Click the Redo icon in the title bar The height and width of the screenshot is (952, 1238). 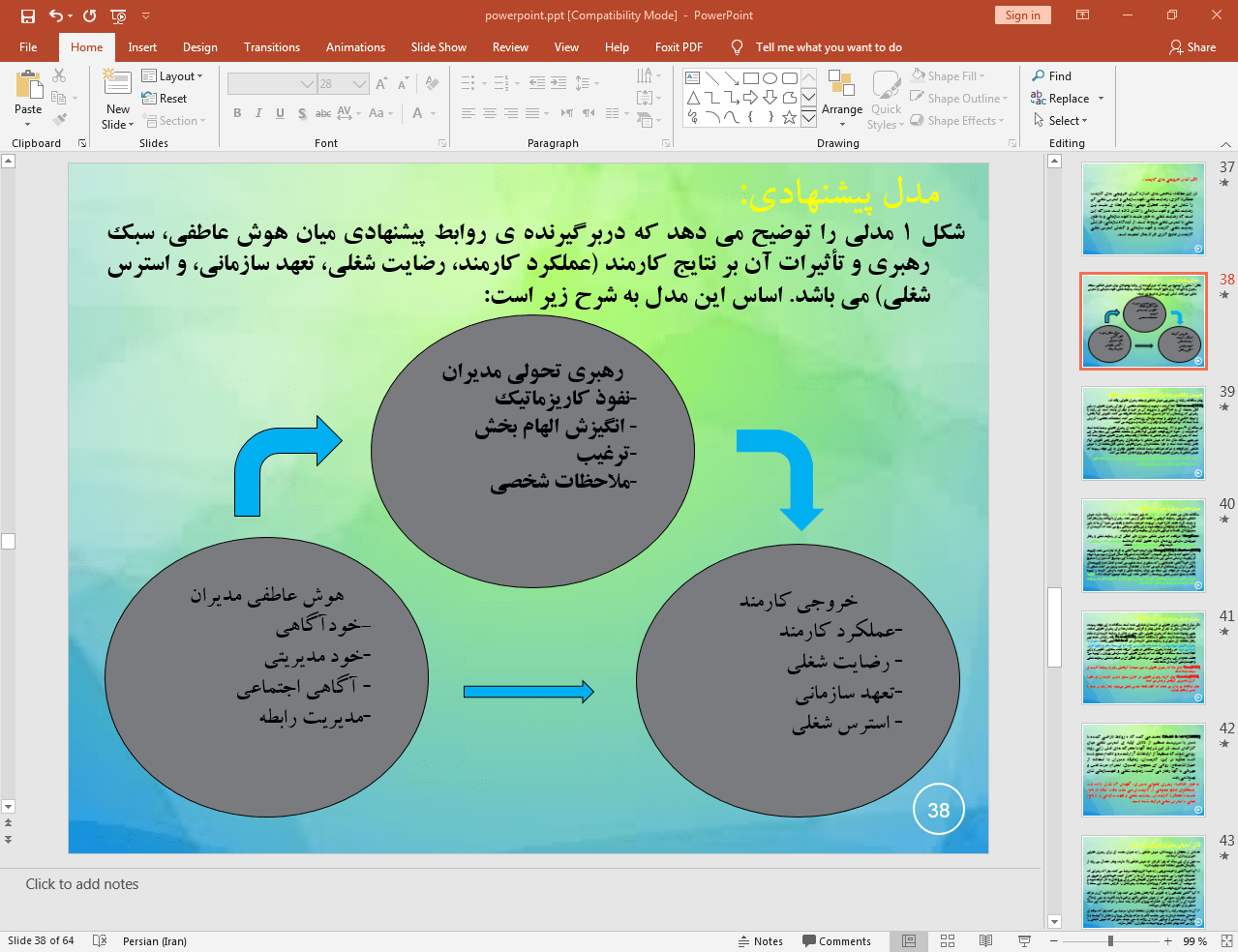[x=90, y=15]
